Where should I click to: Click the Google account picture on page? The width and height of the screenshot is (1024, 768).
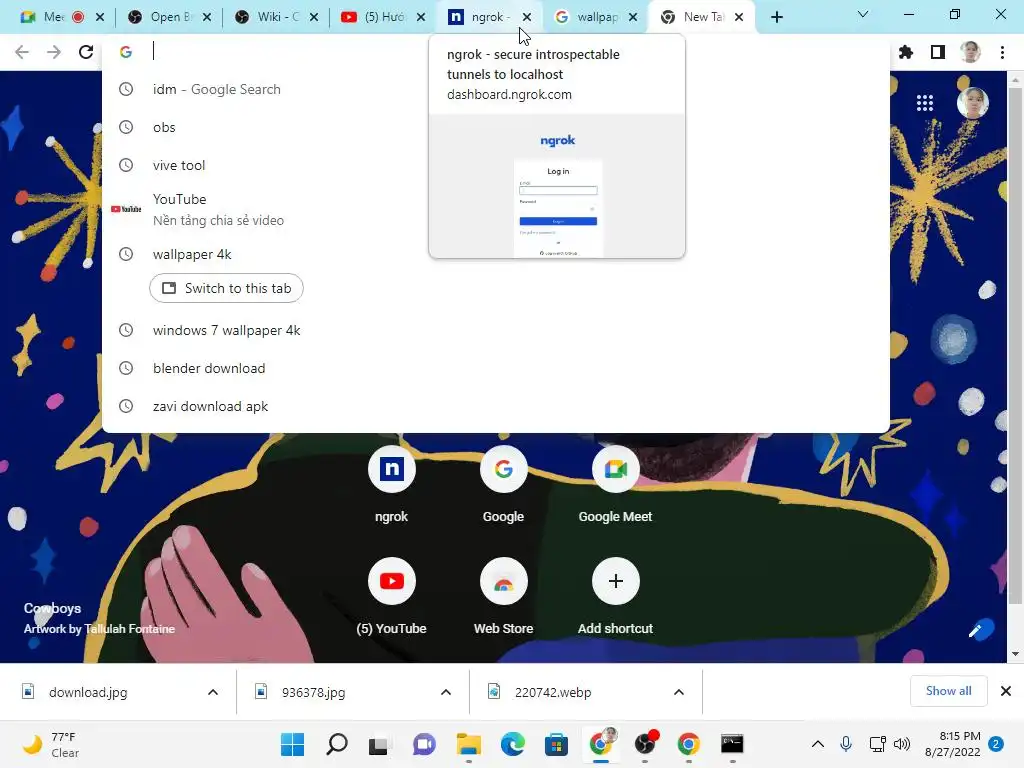(x=972, y=103)
